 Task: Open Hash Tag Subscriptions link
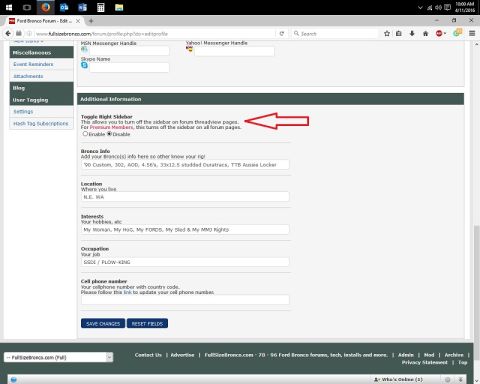pos(41,123)
